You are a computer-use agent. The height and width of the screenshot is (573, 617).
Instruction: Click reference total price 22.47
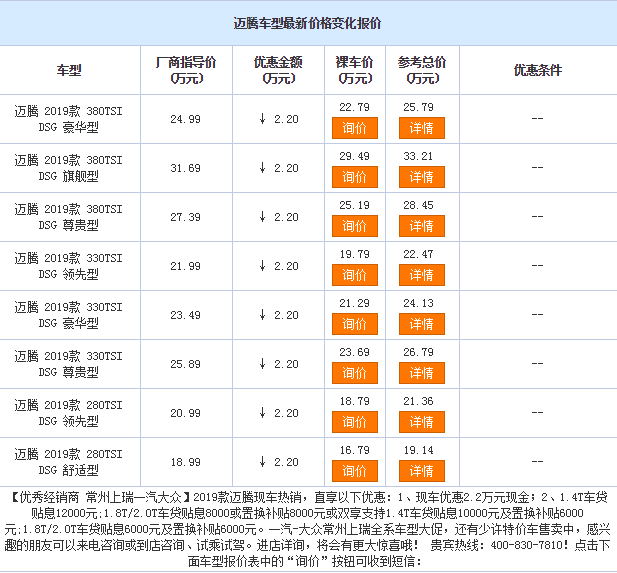418,254
